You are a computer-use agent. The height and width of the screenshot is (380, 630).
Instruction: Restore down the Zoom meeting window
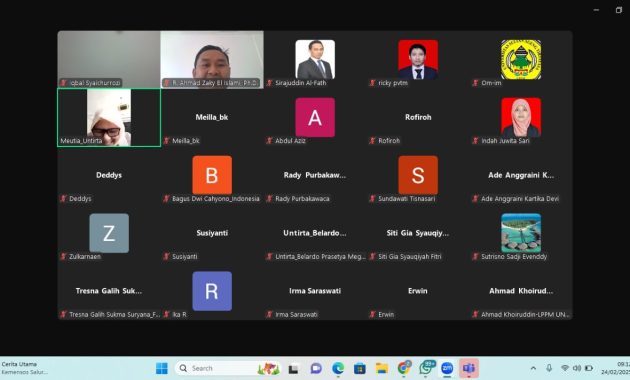619,10
